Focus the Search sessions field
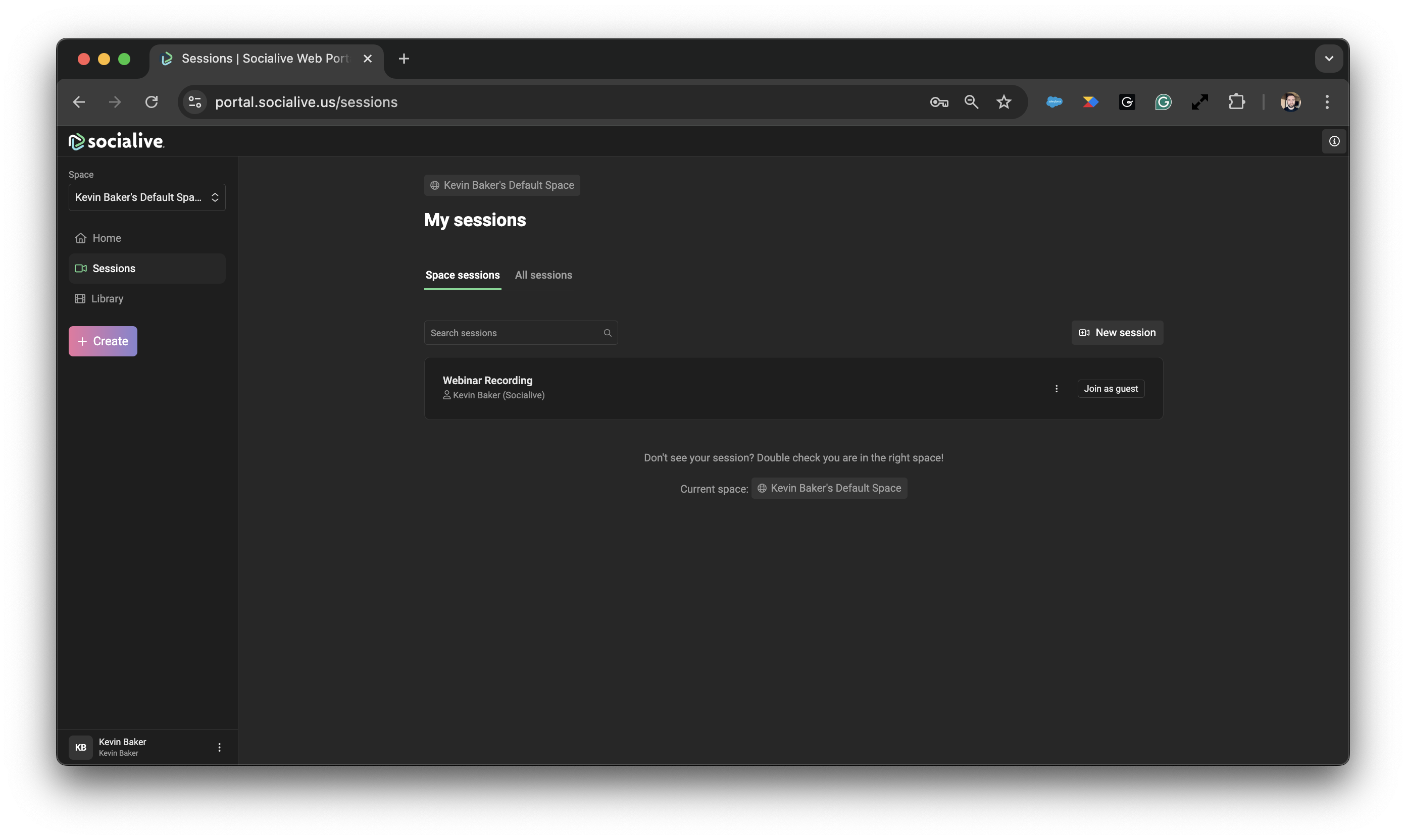This screenshot has height=840, width=1406. 513,333
